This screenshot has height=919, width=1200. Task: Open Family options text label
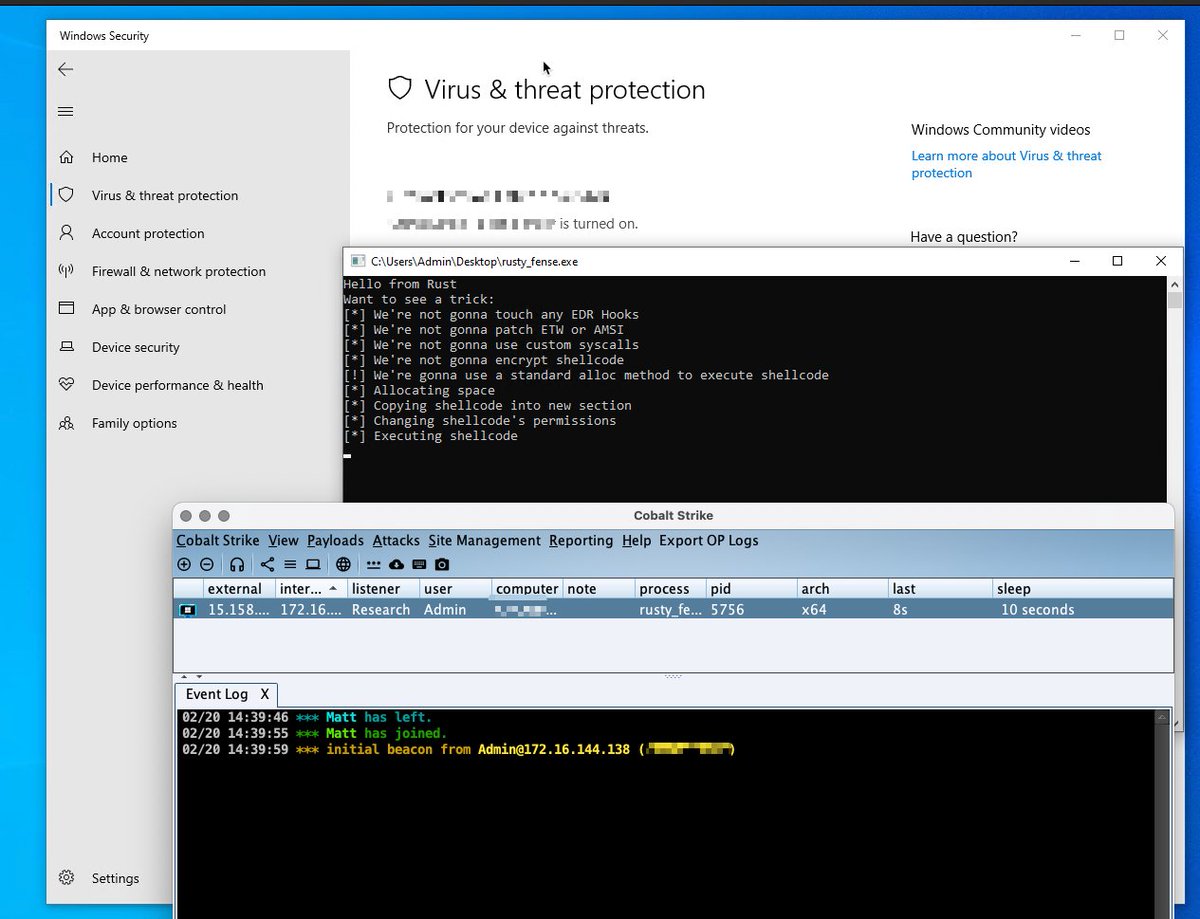[x=134, y=423]
